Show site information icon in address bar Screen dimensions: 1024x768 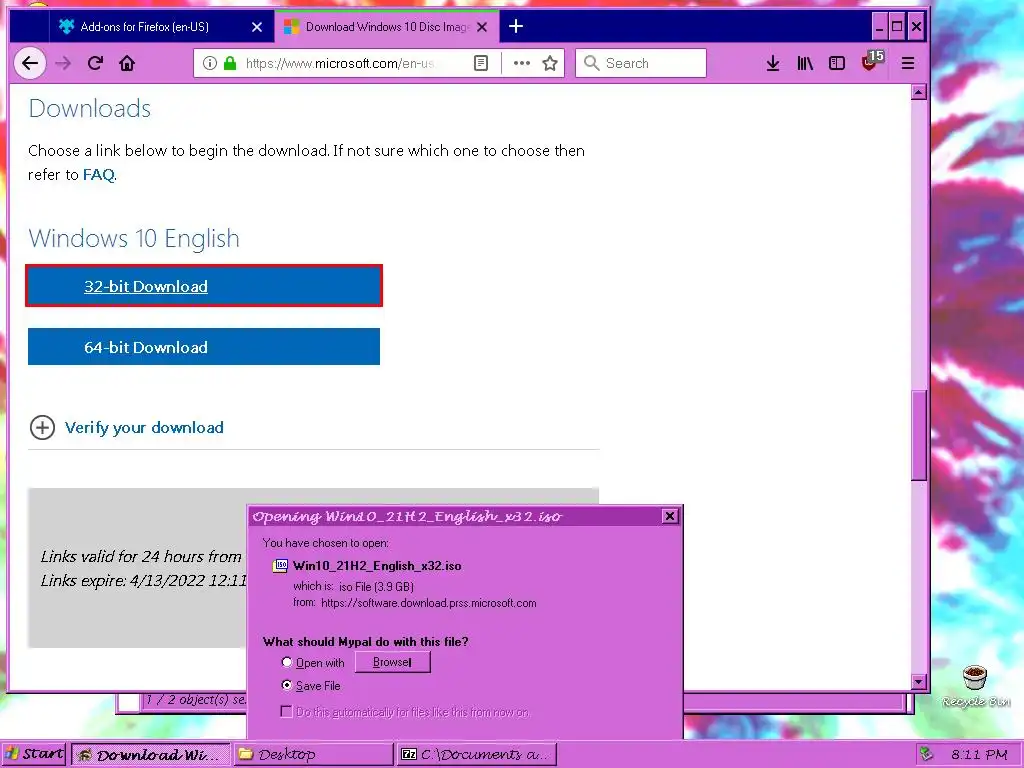tap(210, 63)
